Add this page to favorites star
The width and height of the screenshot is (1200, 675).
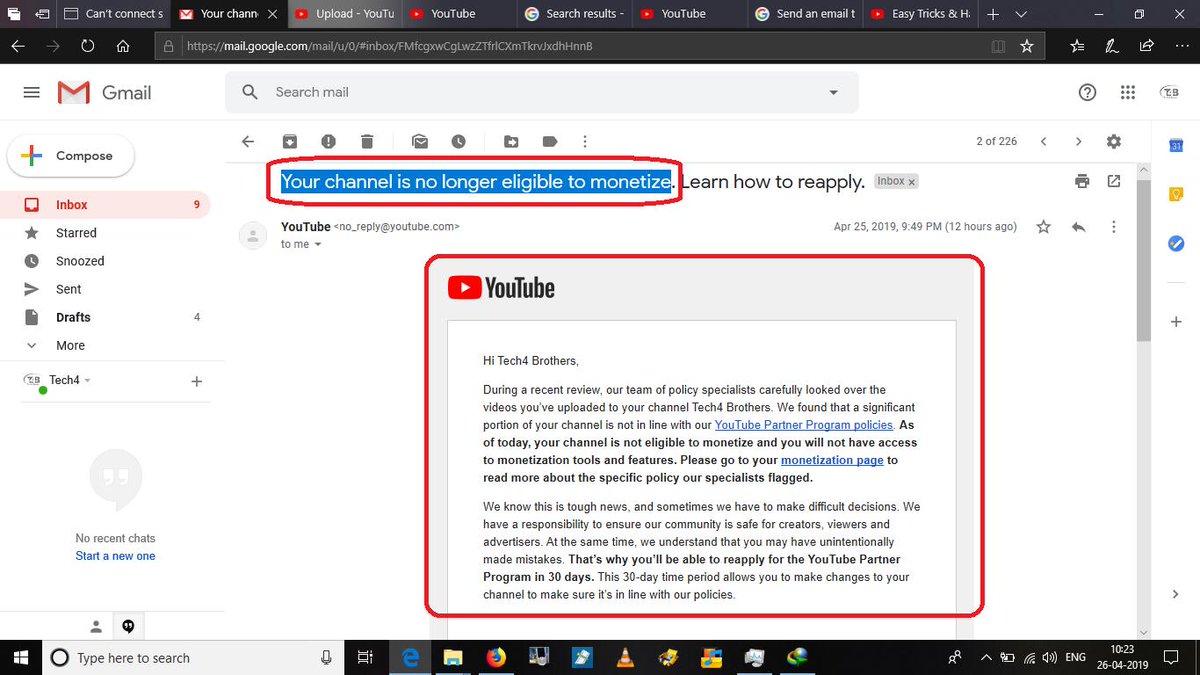tap(1025, 46)
